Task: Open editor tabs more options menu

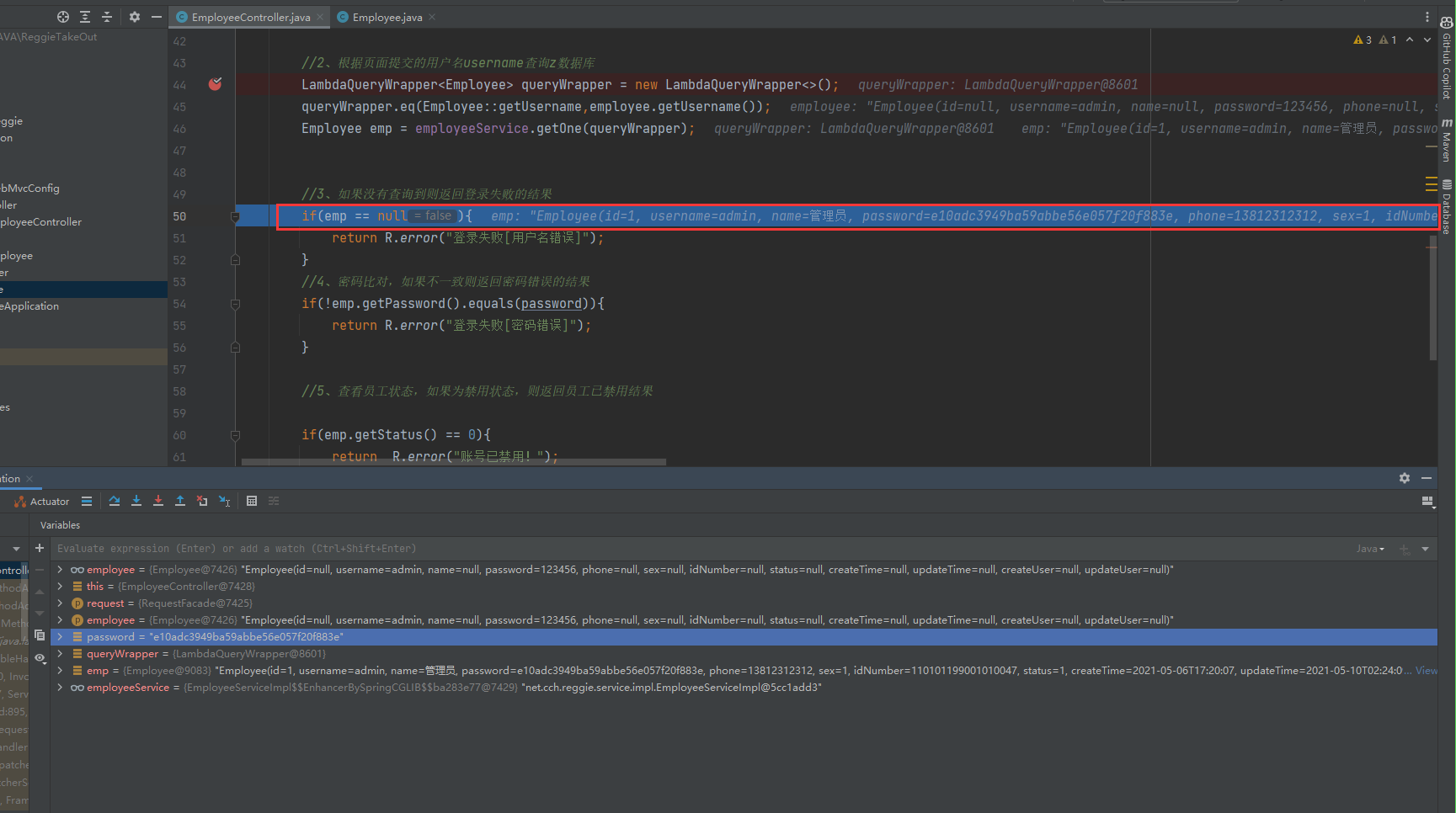Action: coord(1427,17)
